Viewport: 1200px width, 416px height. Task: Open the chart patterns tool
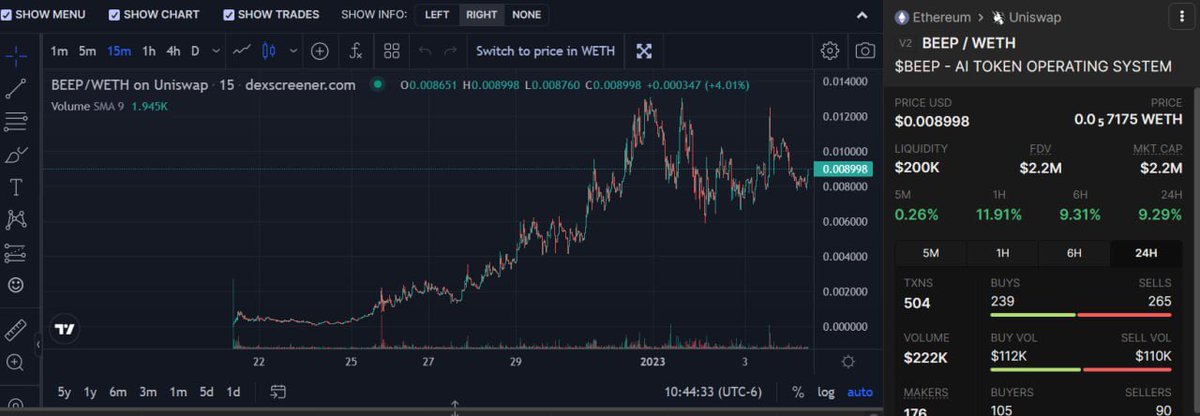tap(16, 219)
